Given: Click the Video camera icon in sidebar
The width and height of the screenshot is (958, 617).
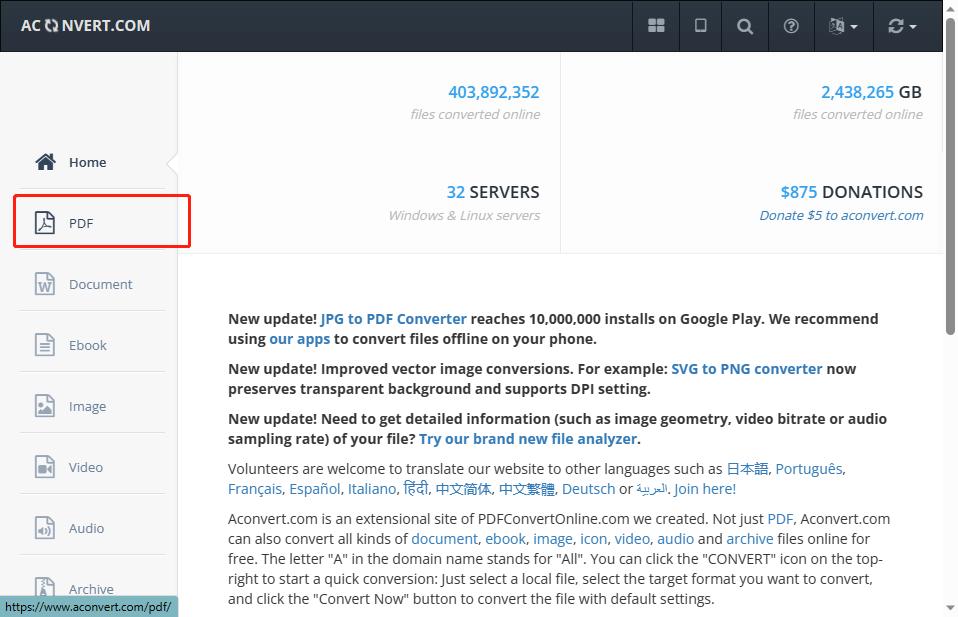Looking at the screenshot, I should (45, 467).
